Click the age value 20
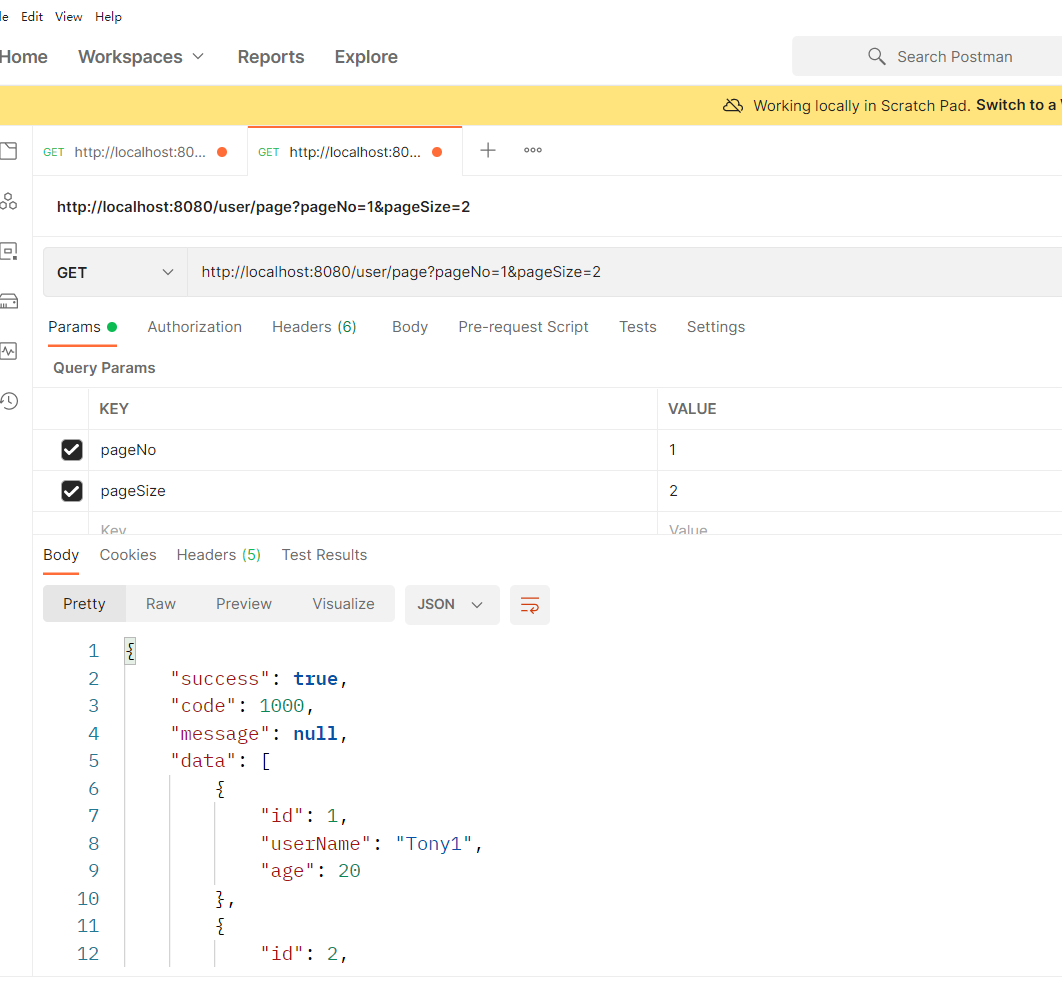1062x983 pixels. (x=349, y=871)
